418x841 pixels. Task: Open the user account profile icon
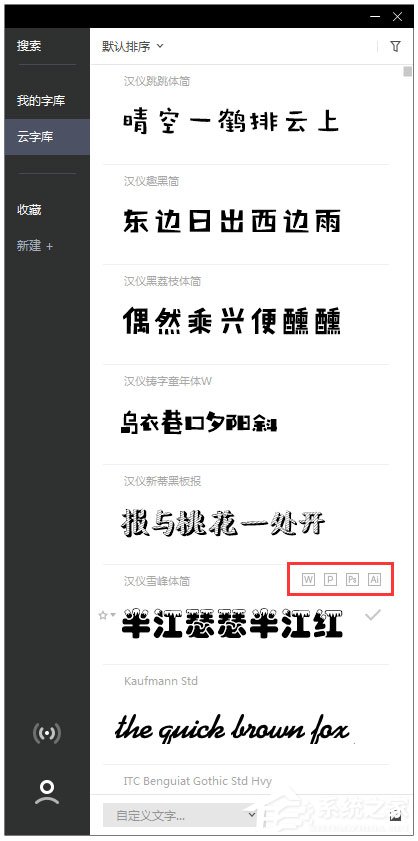click(x=47, y=792)
